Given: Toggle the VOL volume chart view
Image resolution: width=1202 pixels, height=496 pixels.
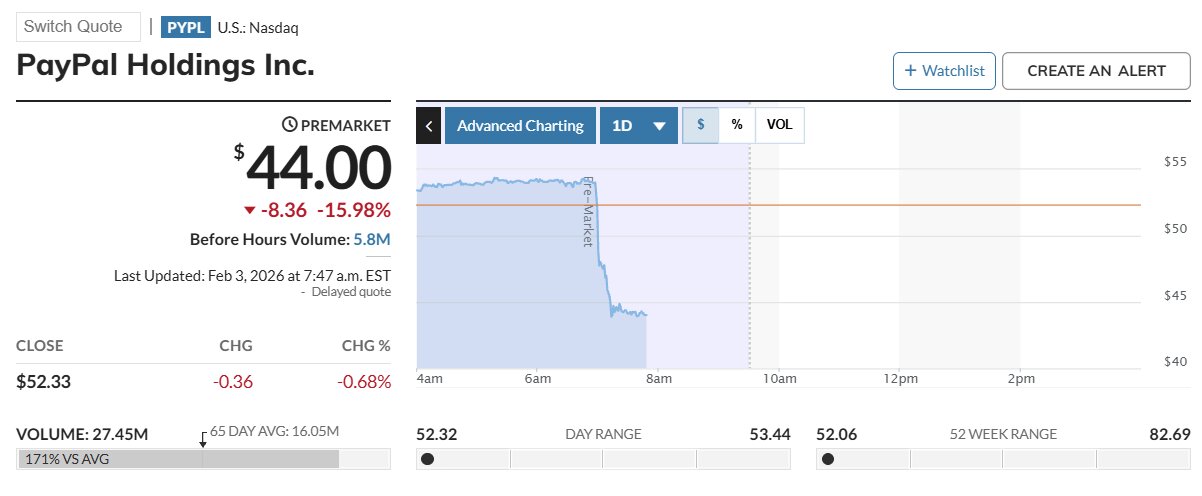Looking at the screenshot, I should tap(779, 126).
